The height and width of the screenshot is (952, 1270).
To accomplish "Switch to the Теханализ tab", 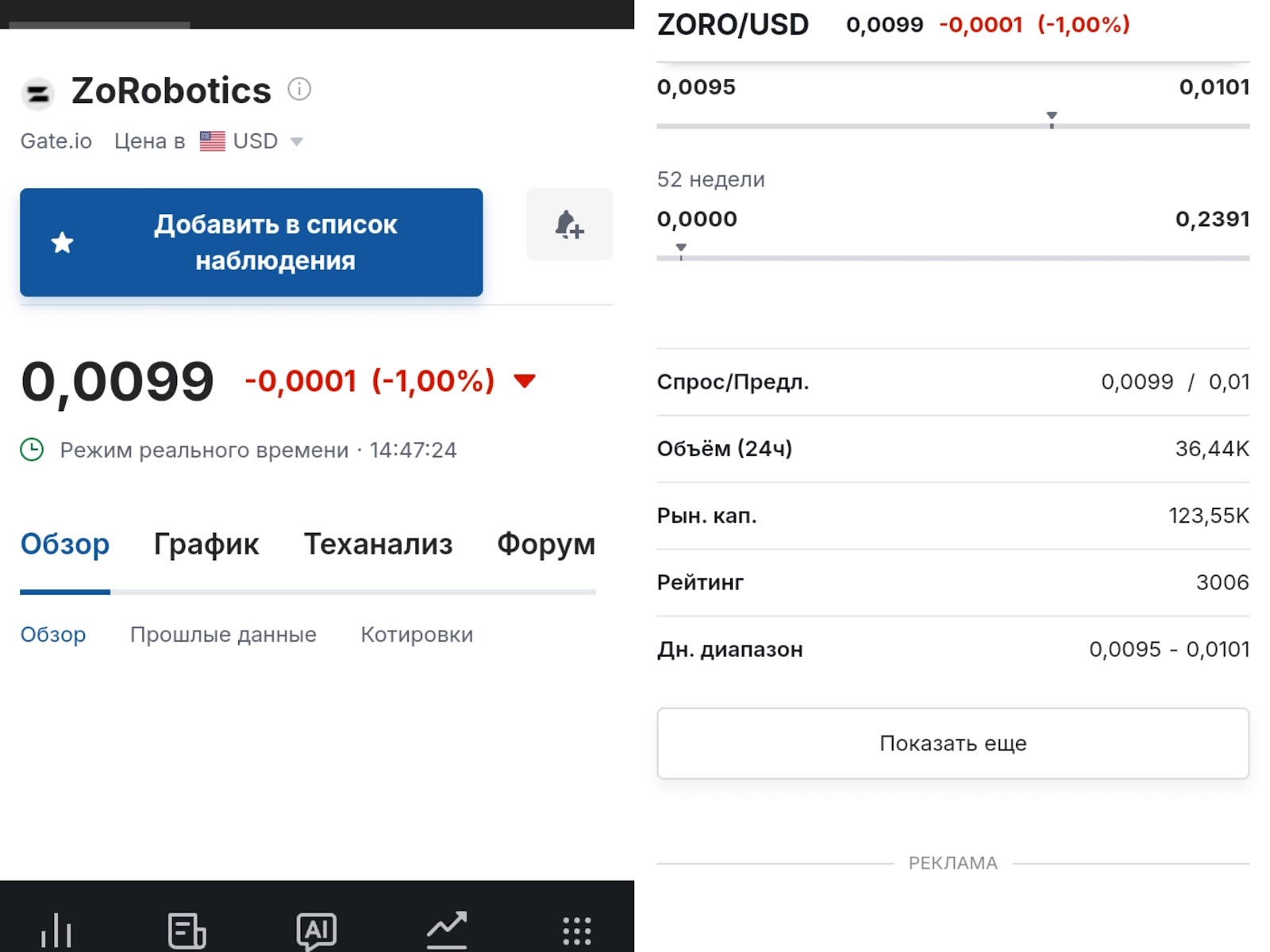I will tap(378, 544).
